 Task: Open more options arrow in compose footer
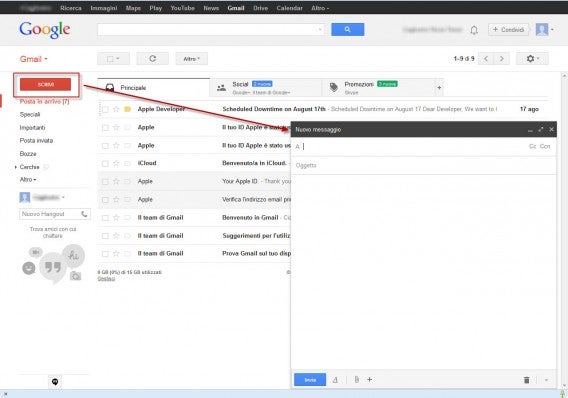pos(546,380)
